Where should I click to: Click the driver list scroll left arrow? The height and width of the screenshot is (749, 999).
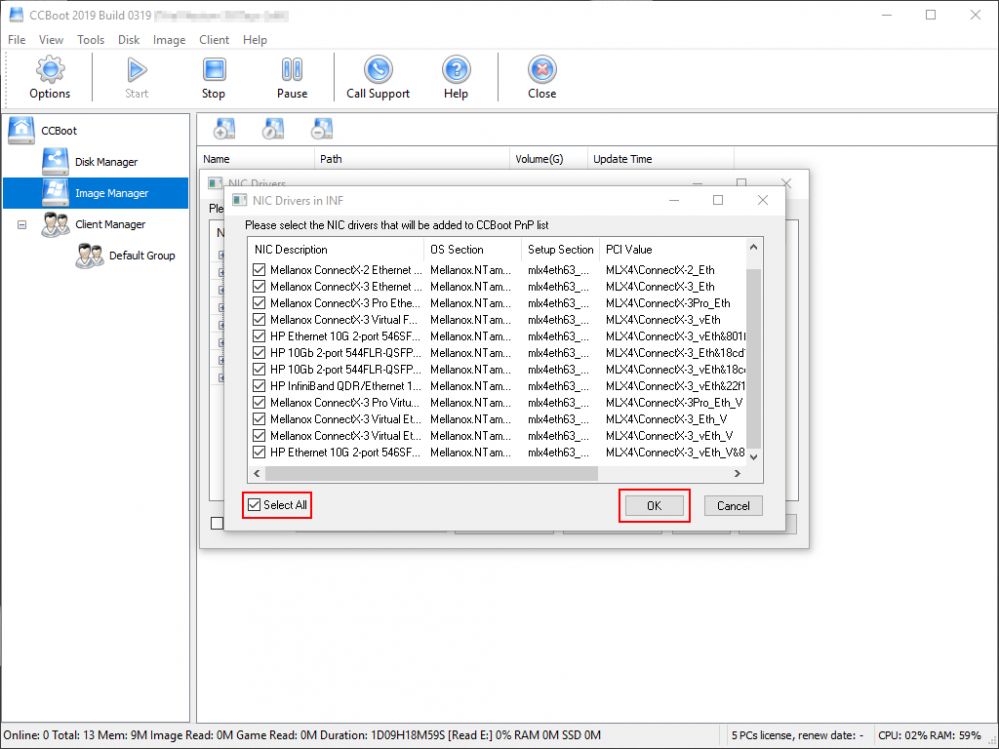pos(257,473)
